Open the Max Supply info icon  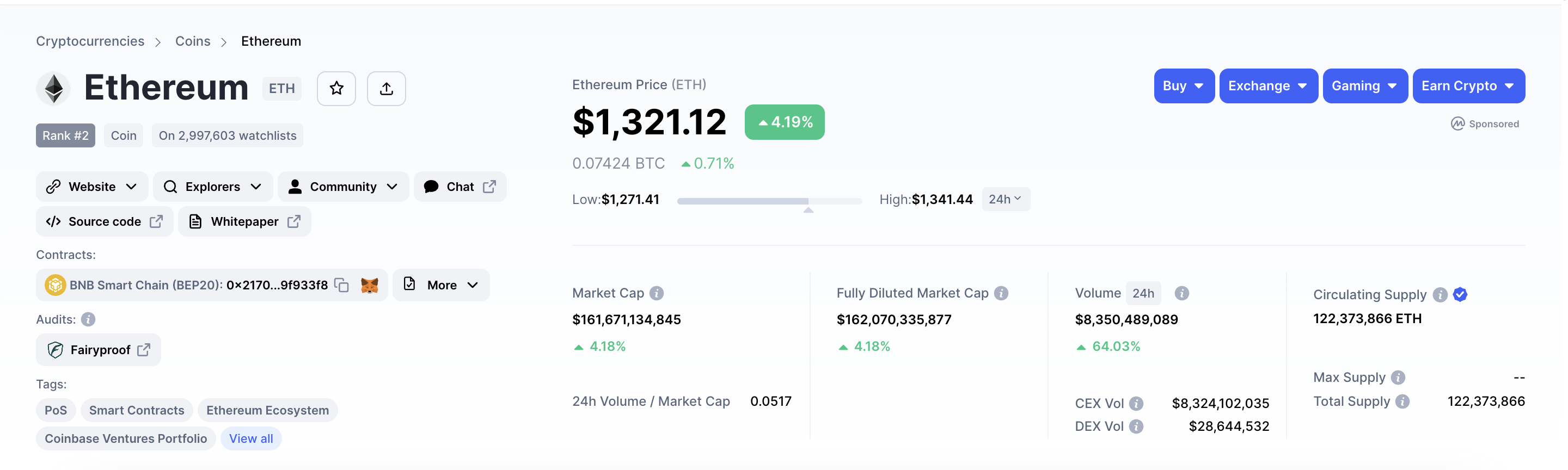click(x=1398, y=378)
